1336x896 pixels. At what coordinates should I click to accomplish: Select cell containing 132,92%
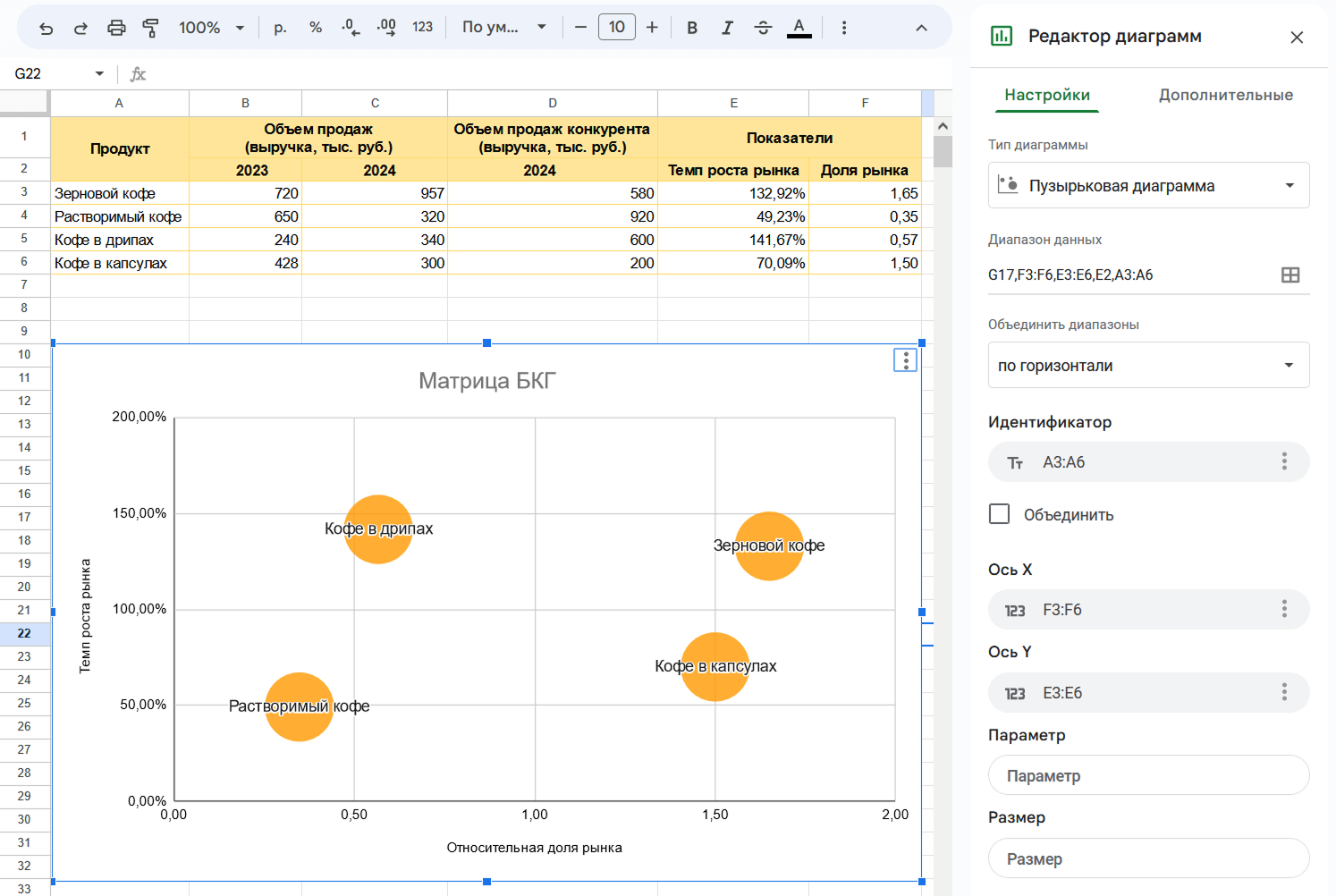click(x=733, y=193)
